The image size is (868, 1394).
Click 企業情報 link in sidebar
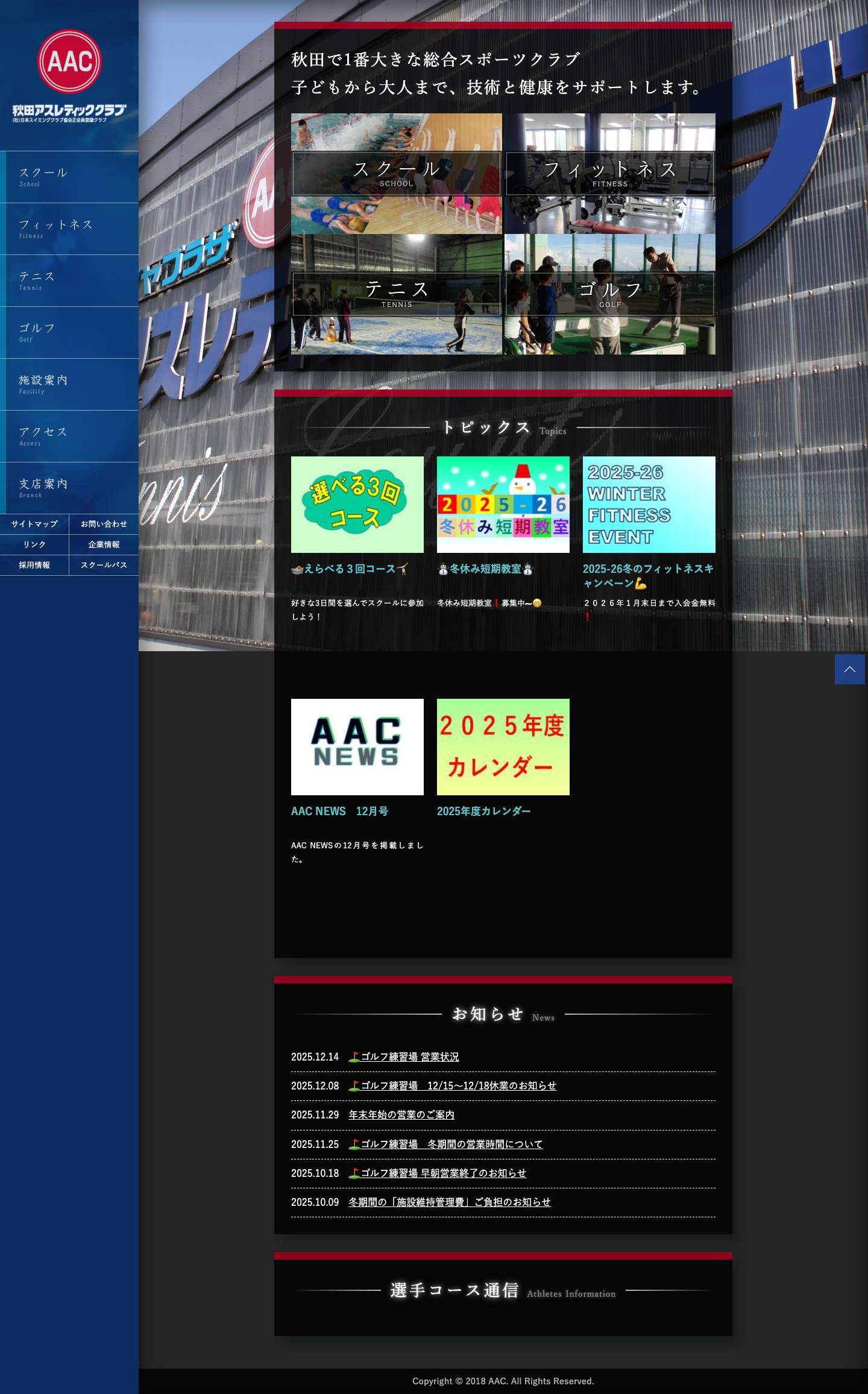tap(104, 544)
